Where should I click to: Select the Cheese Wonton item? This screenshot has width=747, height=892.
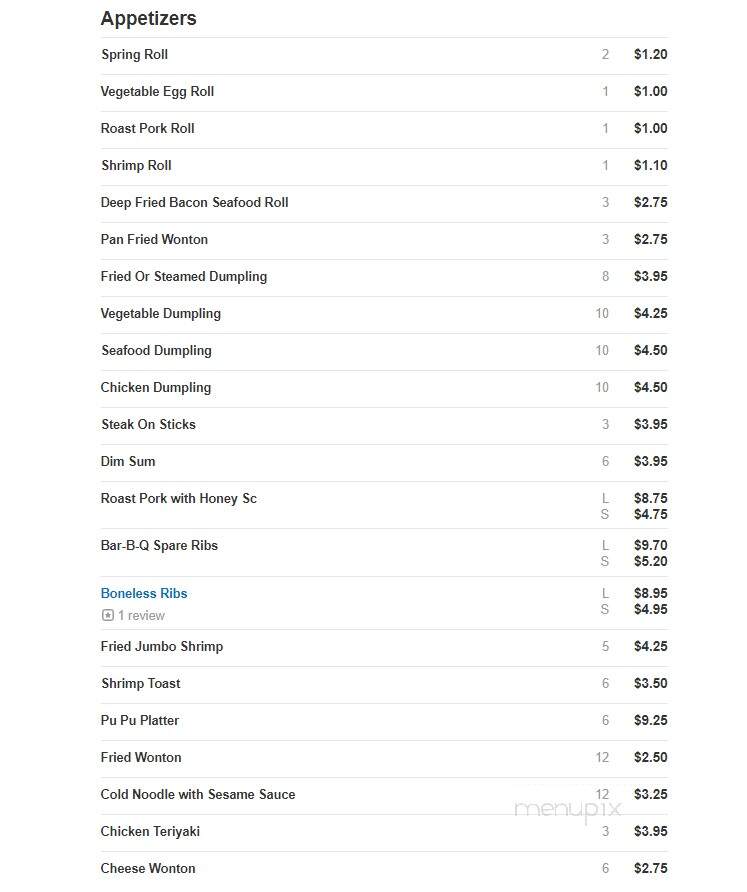coord(148,869)
